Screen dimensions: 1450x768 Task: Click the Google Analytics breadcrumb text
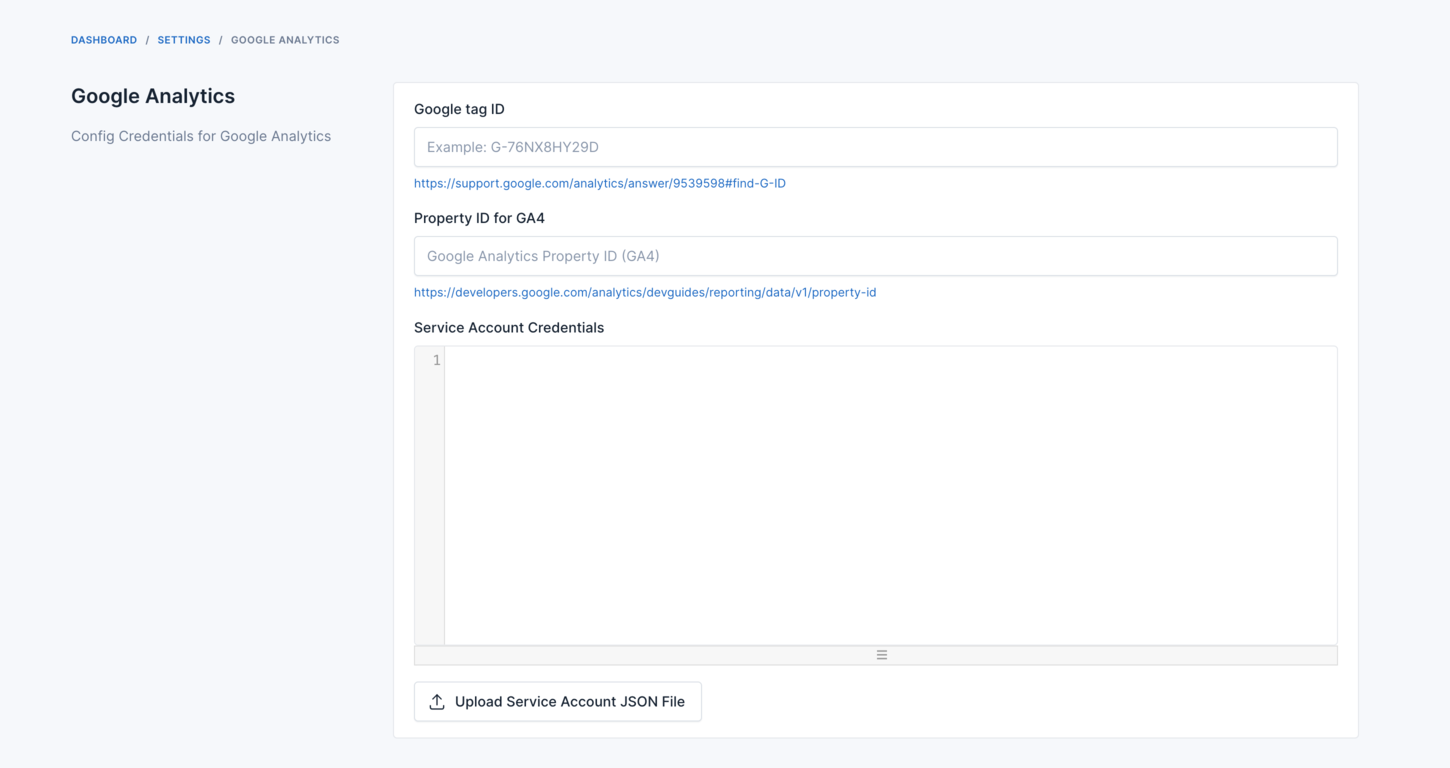[285, 40]
